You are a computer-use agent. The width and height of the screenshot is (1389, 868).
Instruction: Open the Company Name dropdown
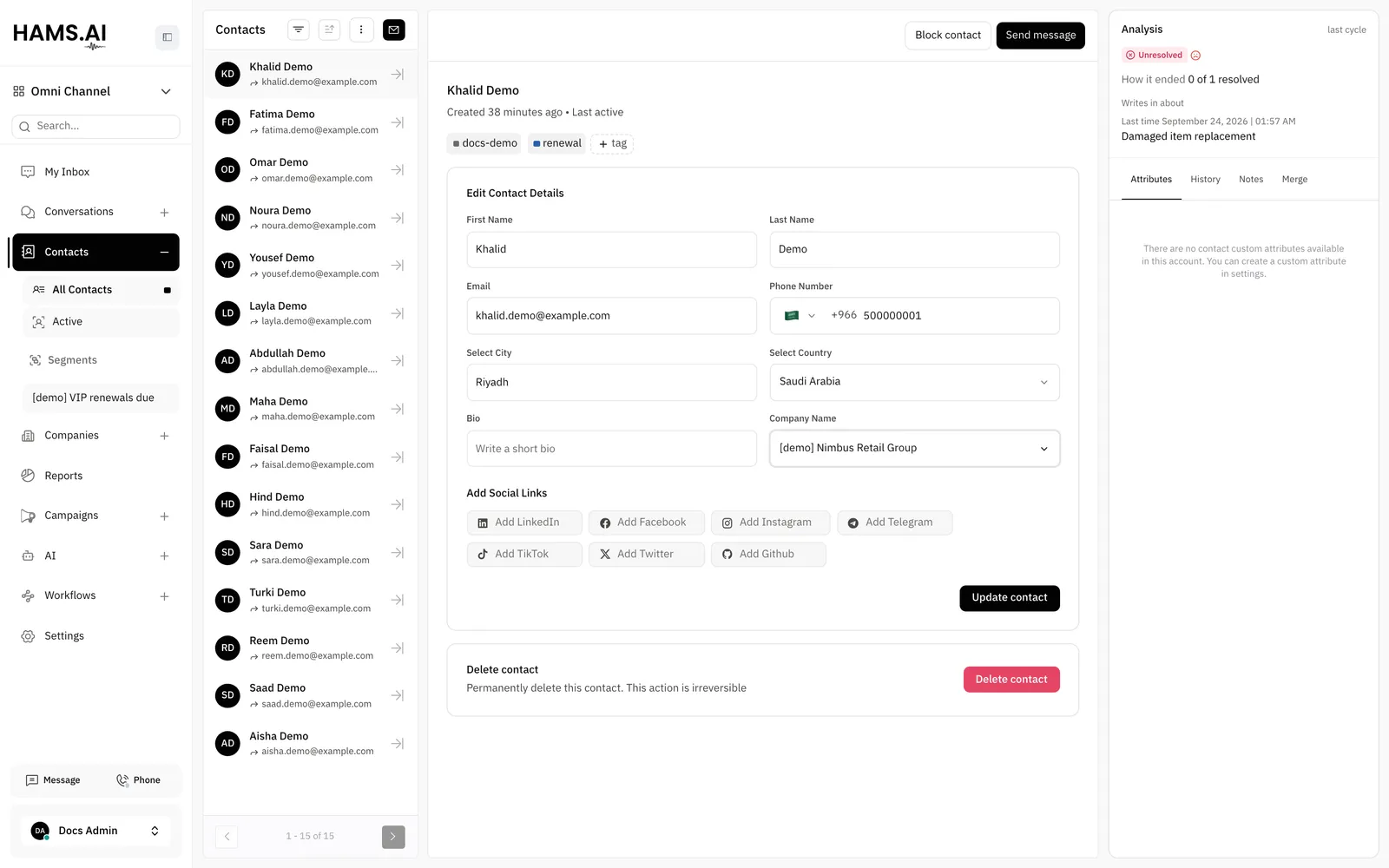(x=914, y=449)
